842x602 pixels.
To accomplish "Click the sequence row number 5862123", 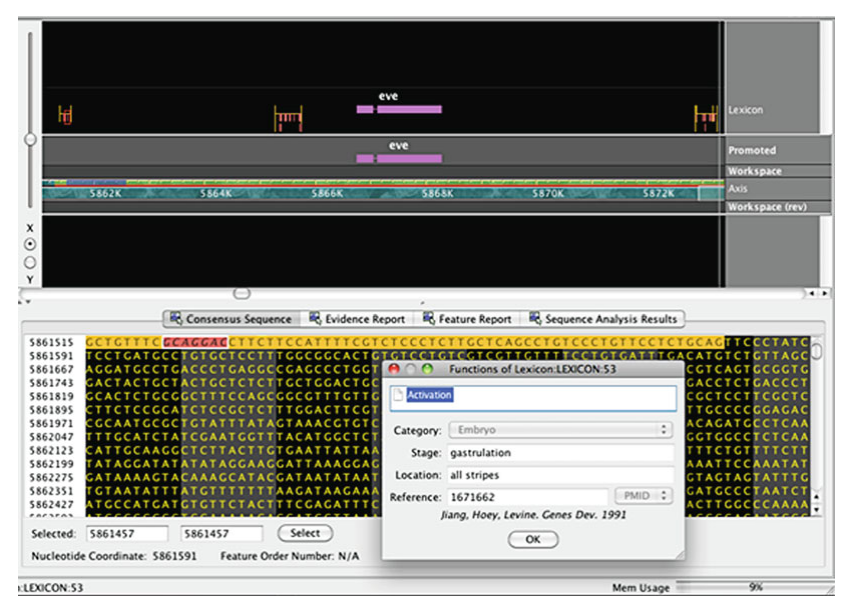I will click(51, 451).
